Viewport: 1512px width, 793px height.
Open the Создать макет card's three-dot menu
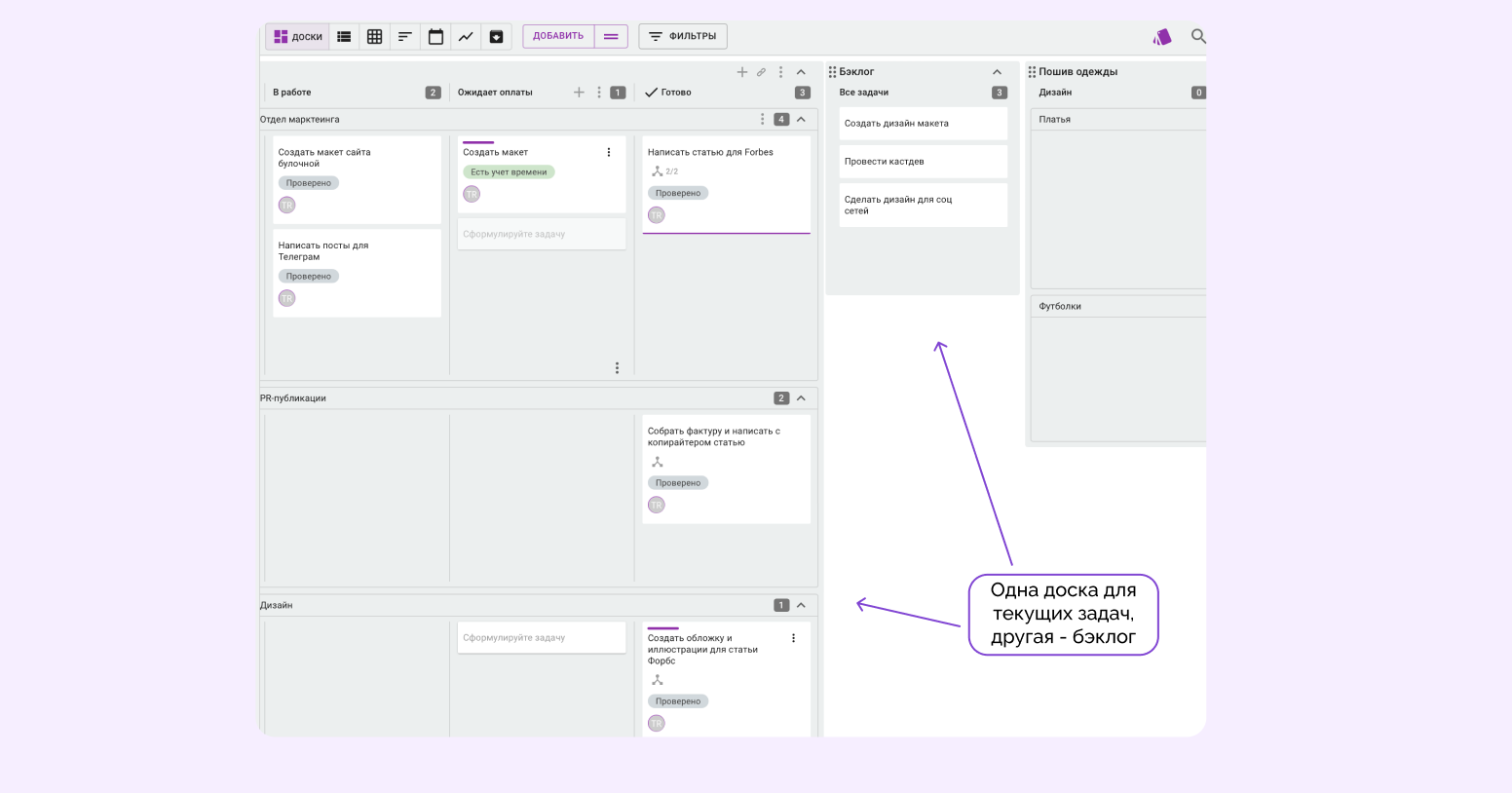pyautogui.click(x=609, y=152)
